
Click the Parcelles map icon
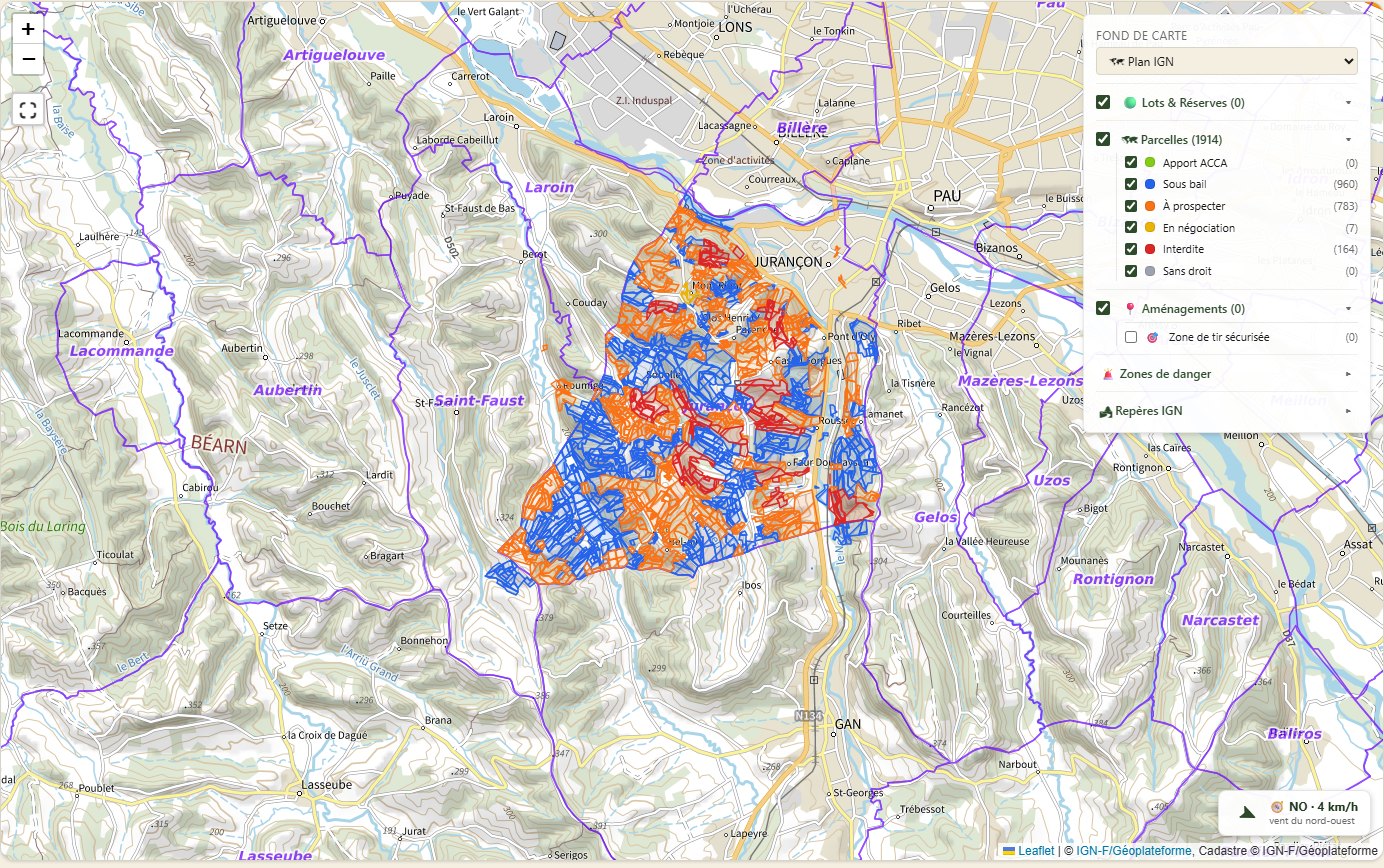(x=1130, y=140)
